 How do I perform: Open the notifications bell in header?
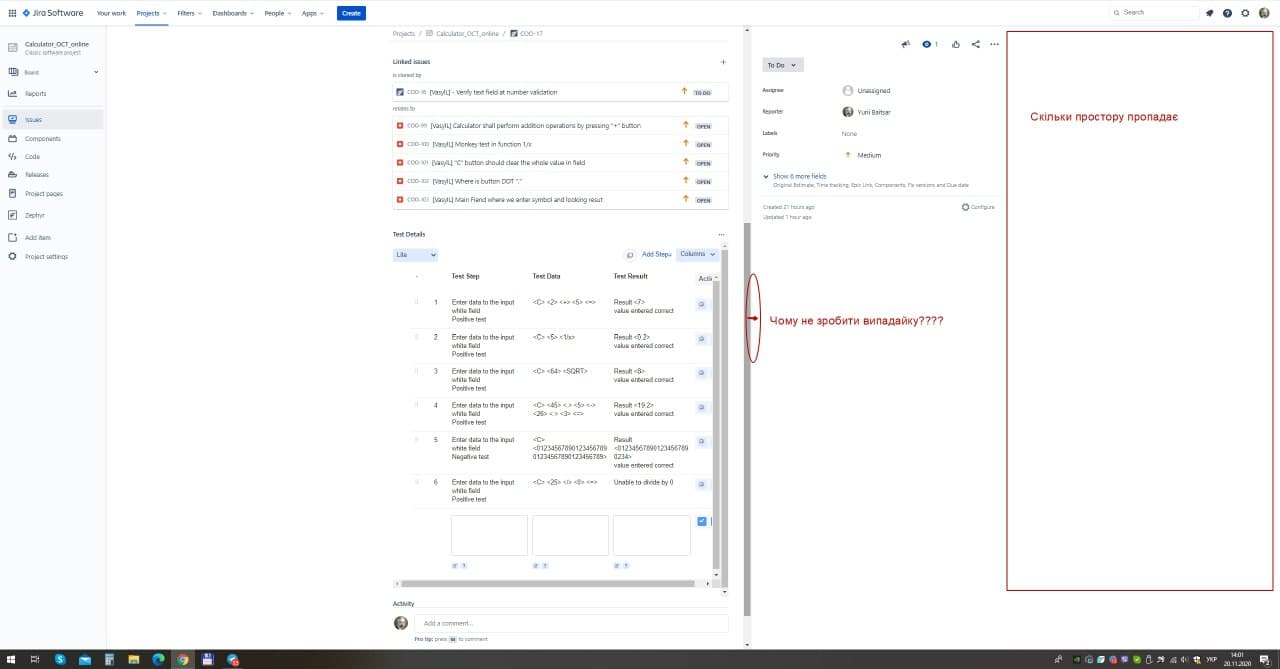pyautogui.click(x=1210, y=13)
